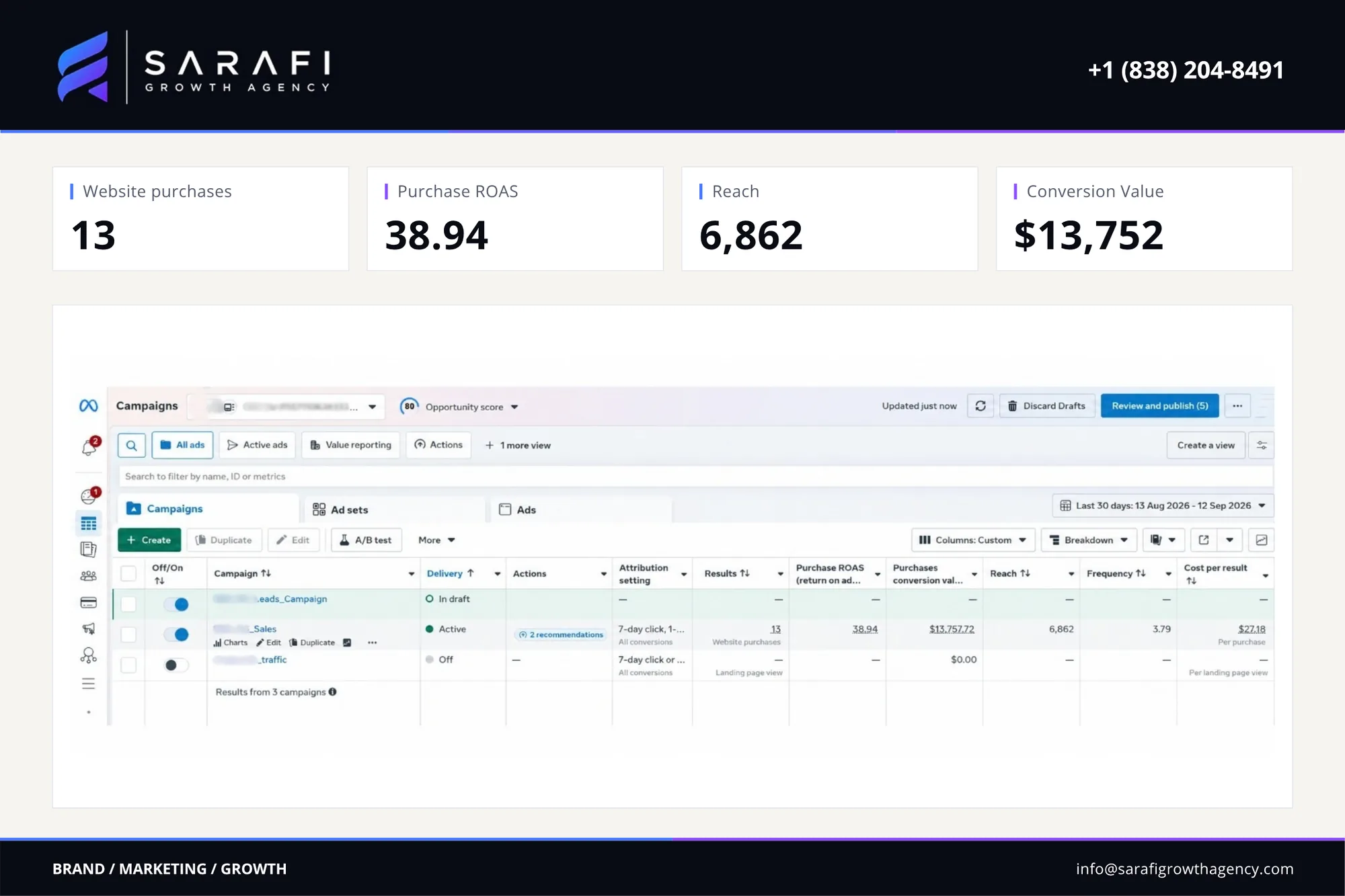This screenshot has height=896, width=1345.
Task: Click the search magnifier button
Action: 132,445
